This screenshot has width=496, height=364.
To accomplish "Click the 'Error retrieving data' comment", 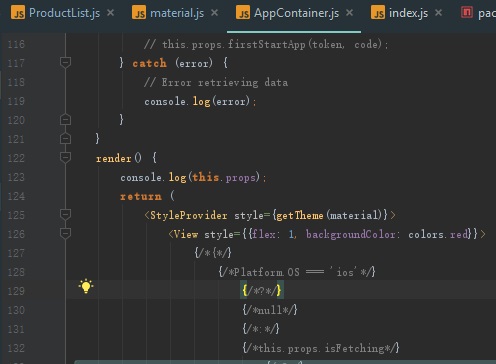I will click(x=216, y=82).
